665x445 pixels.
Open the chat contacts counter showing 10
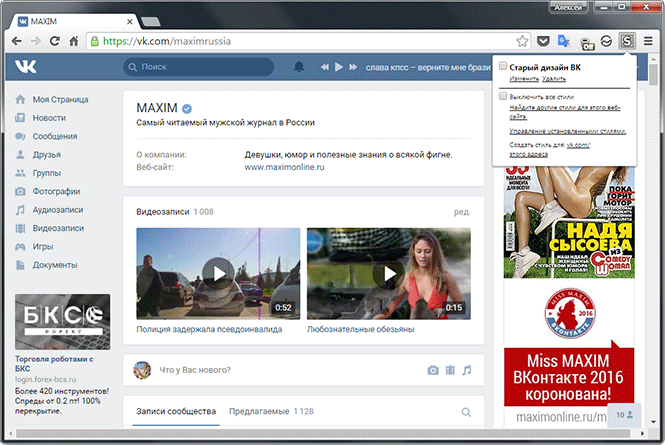coord(624,415)
